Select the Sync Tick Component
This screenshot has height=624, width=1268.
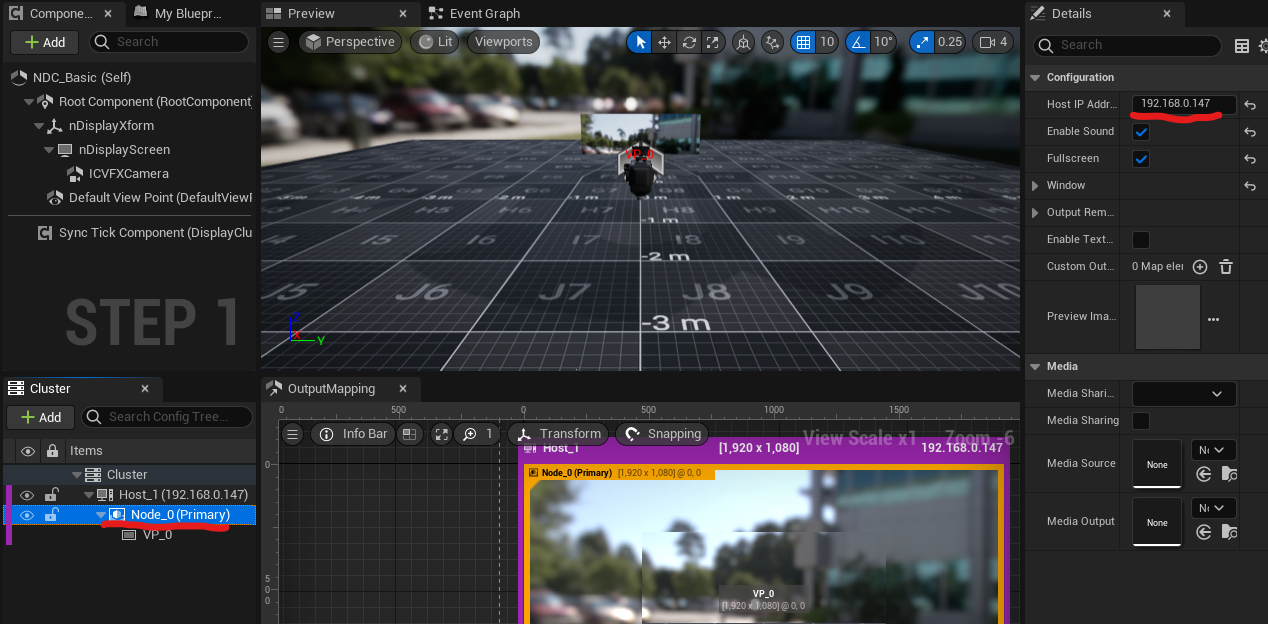tap(147, 233)
